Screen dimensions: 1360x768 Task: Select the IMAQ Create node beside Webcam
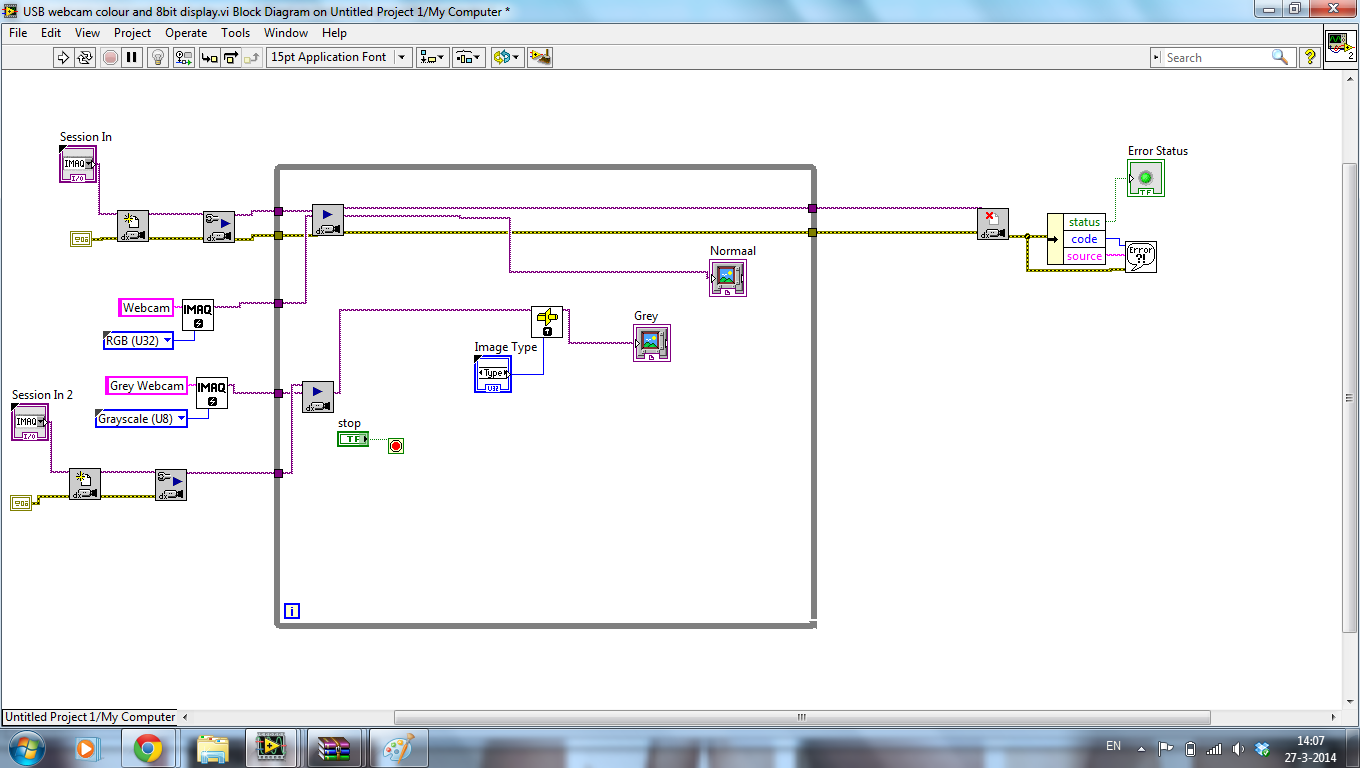198,315
